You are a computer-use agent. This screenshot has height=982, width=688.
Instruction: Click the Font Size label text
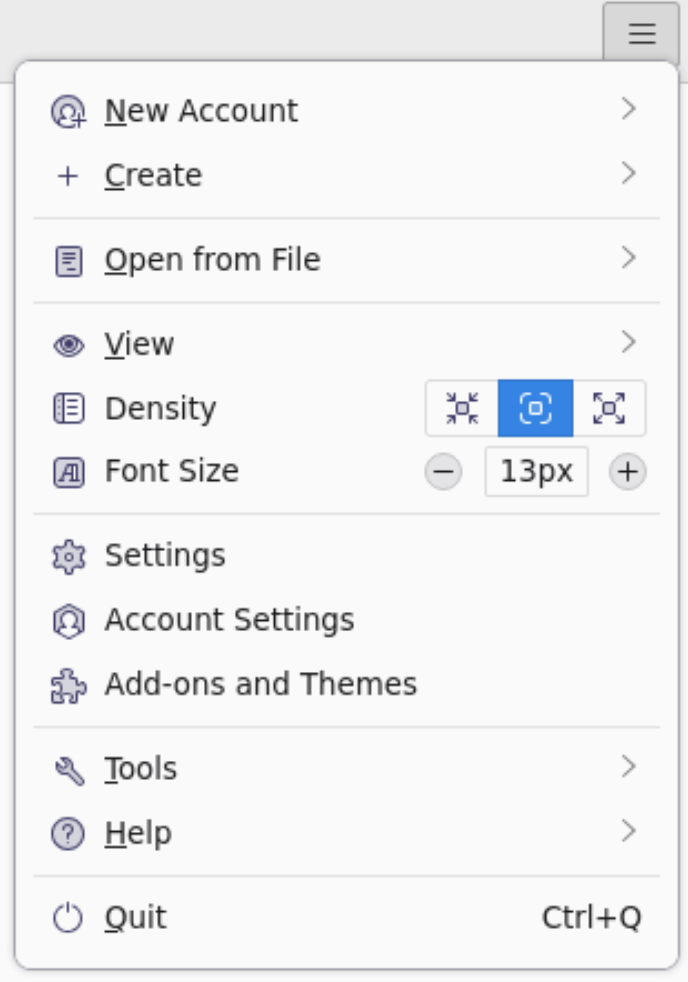coord(172,471)
